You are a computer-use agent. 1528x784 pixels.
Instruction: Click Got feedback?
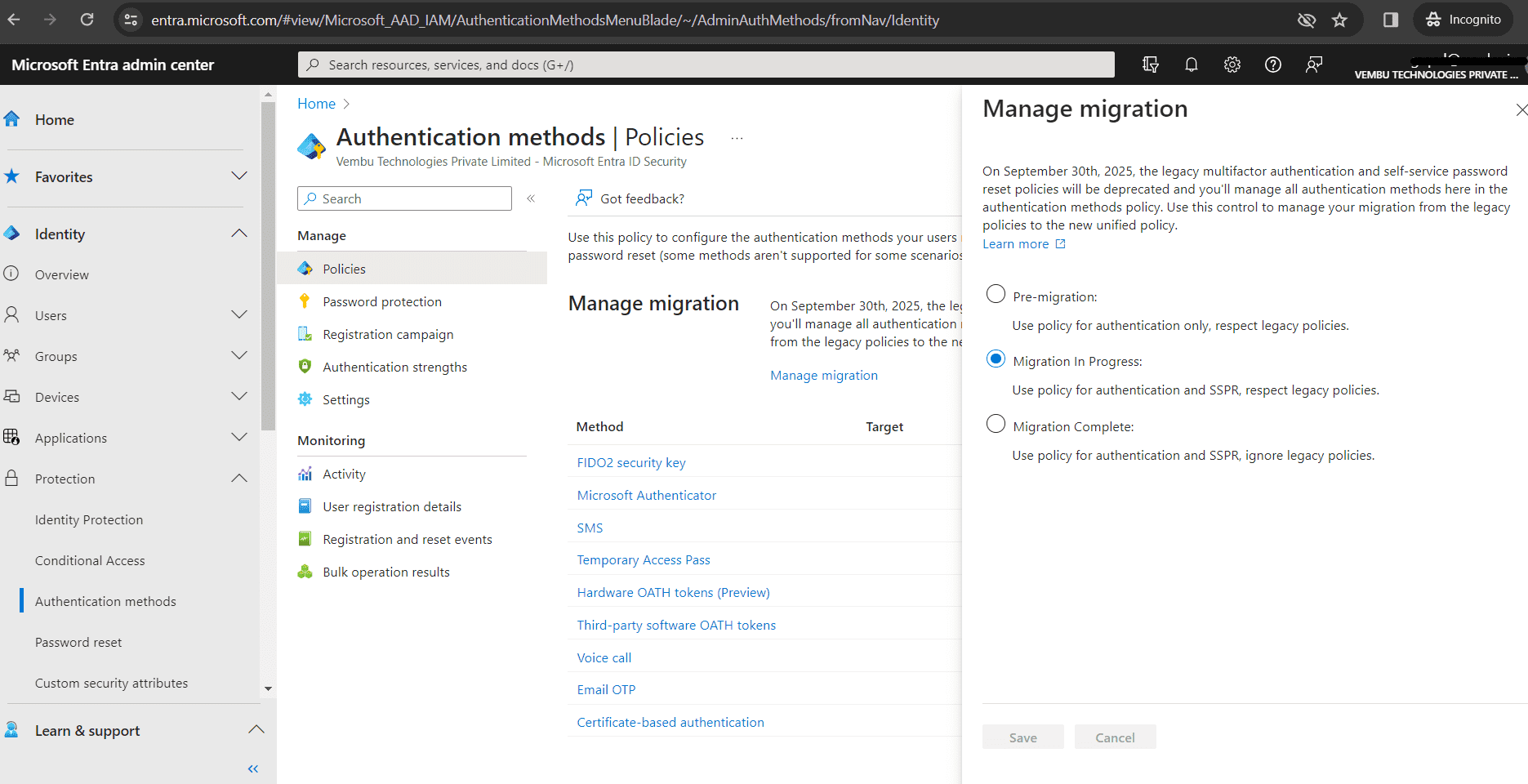[x=630, y=198]
